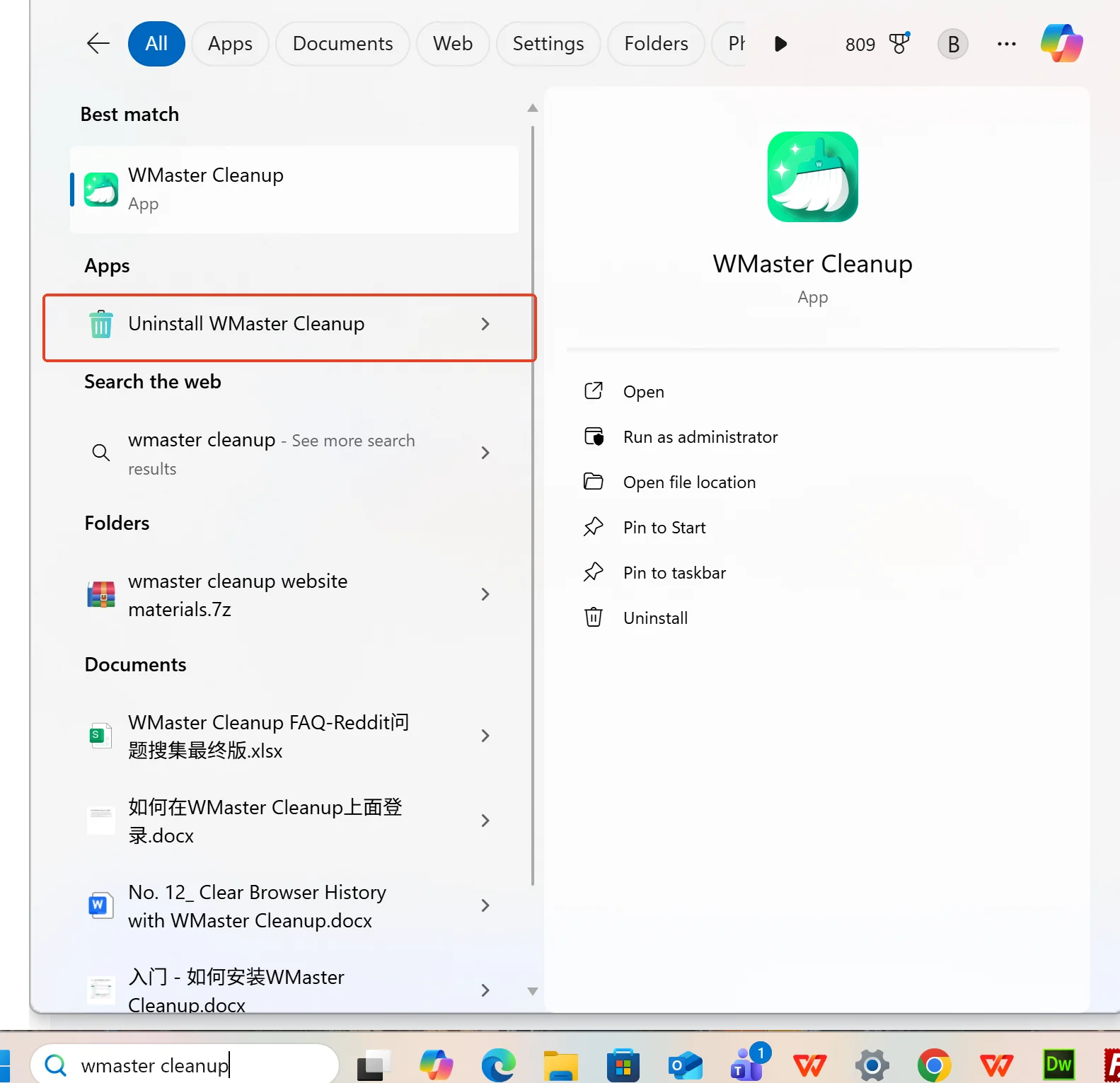Go back using the left arrow icon
1120x1083 pixels.
pyautogui.click(x=98, y=44)
